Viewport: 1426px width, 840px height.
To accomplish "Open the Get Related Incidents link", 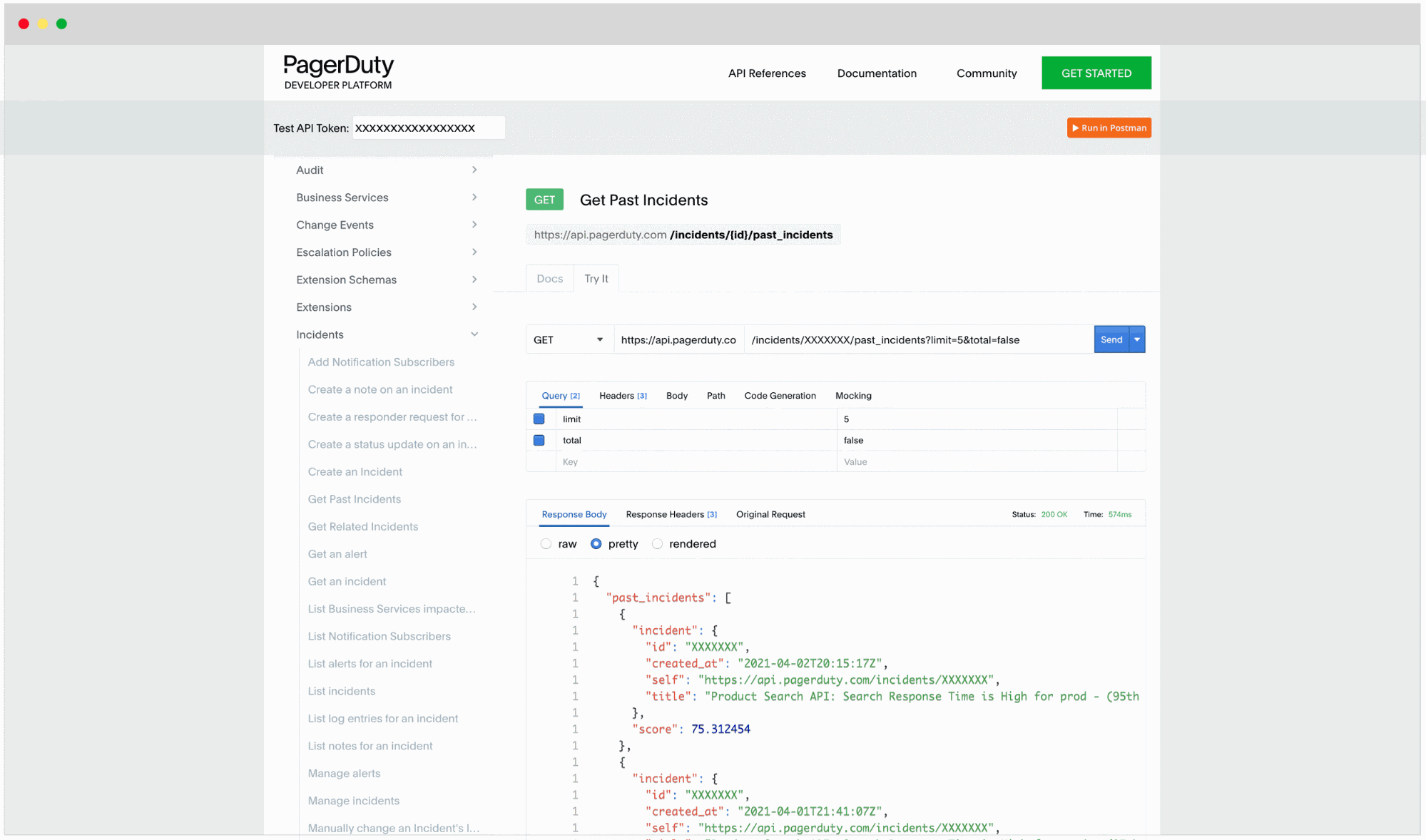I will [362, 526].
